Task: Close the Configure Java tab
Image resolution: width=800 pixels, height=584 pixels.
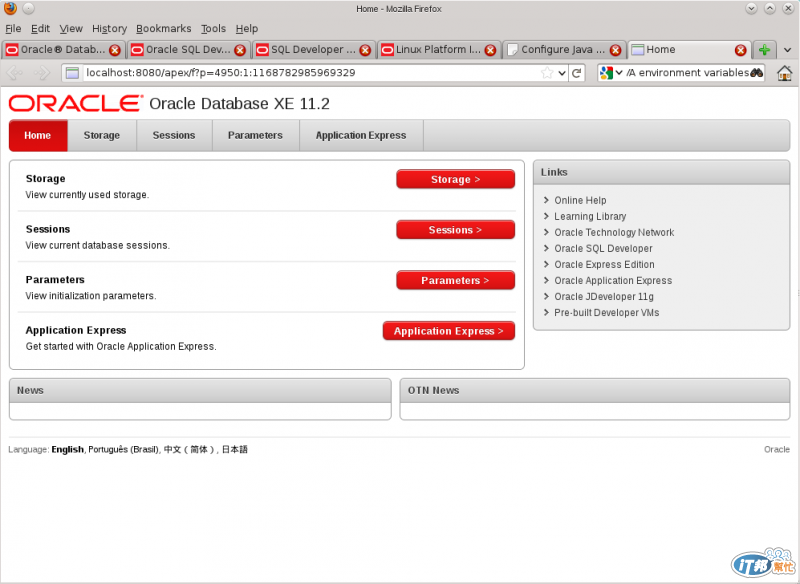Action: click(616, 50)
